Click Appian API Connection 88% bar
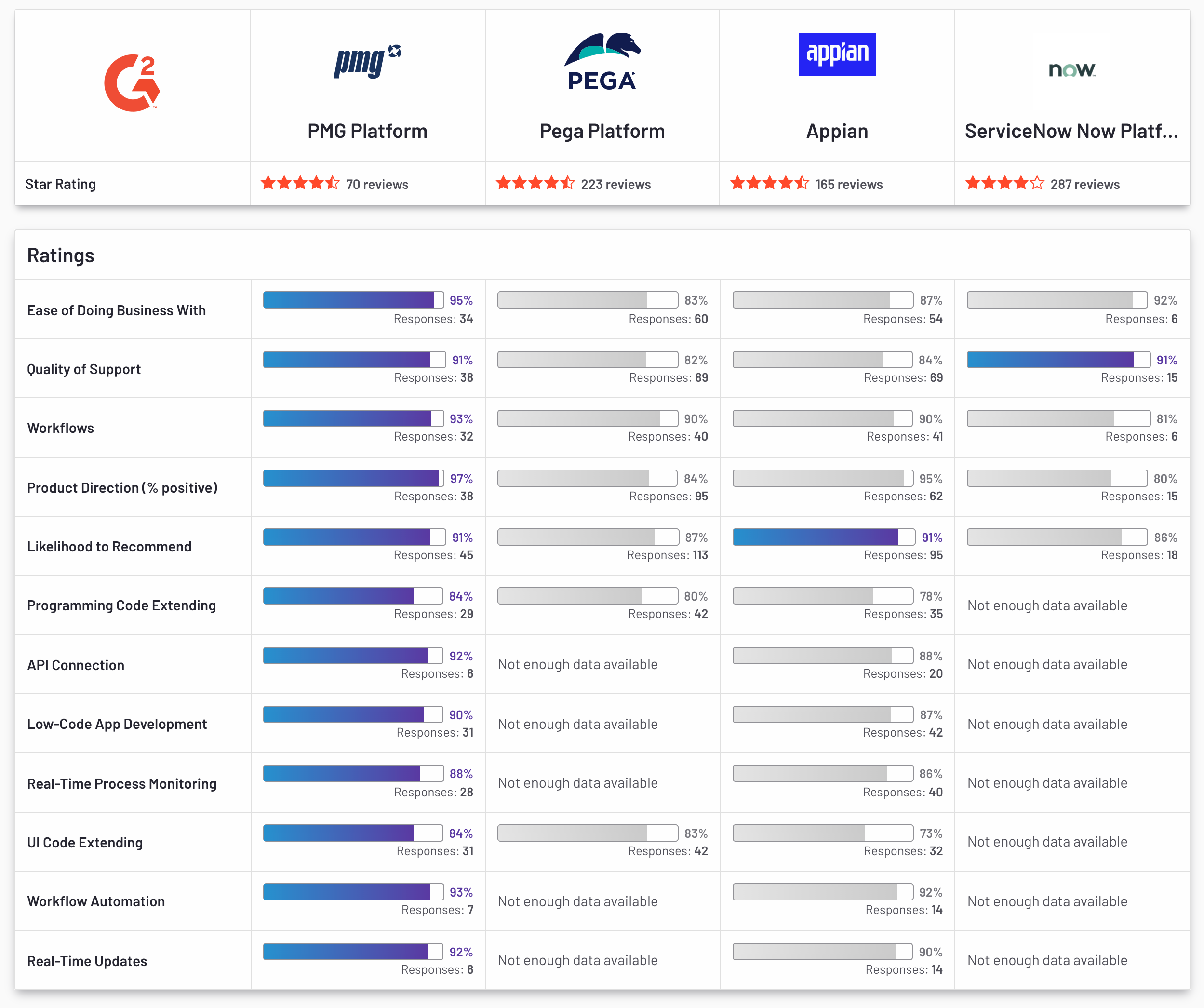Image resolution: width=1204 pixels, height=1008 pixels. (x=823, y=656)
